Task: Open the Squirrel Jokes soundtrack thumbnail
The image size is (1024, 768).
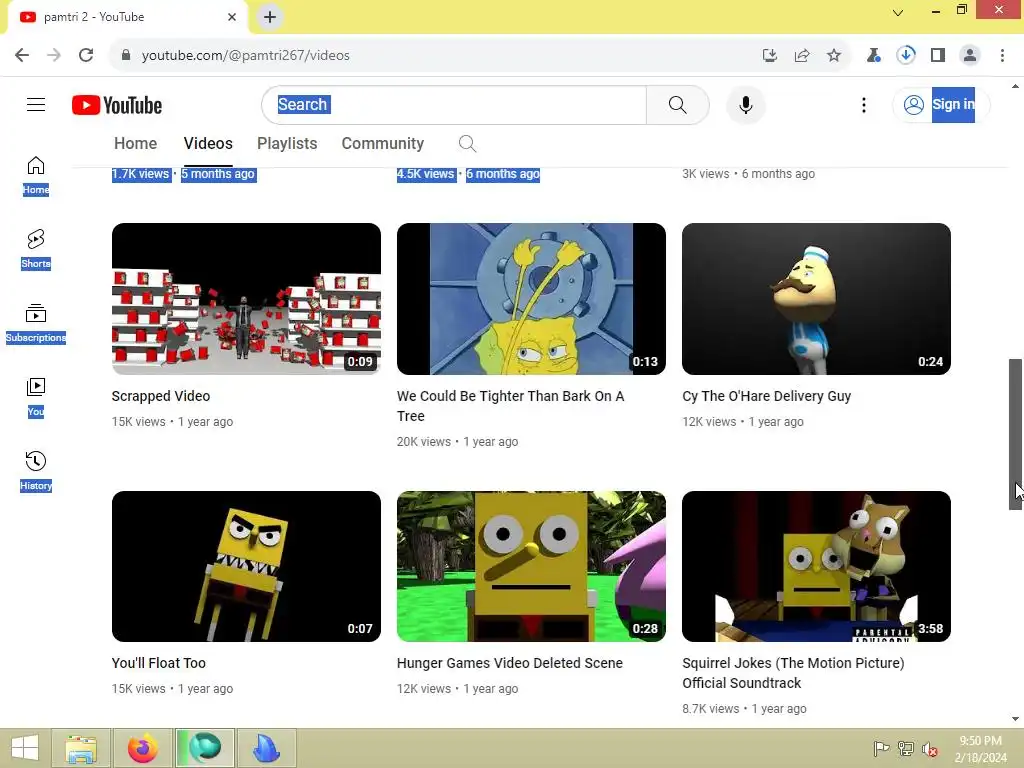Action: 816,566
